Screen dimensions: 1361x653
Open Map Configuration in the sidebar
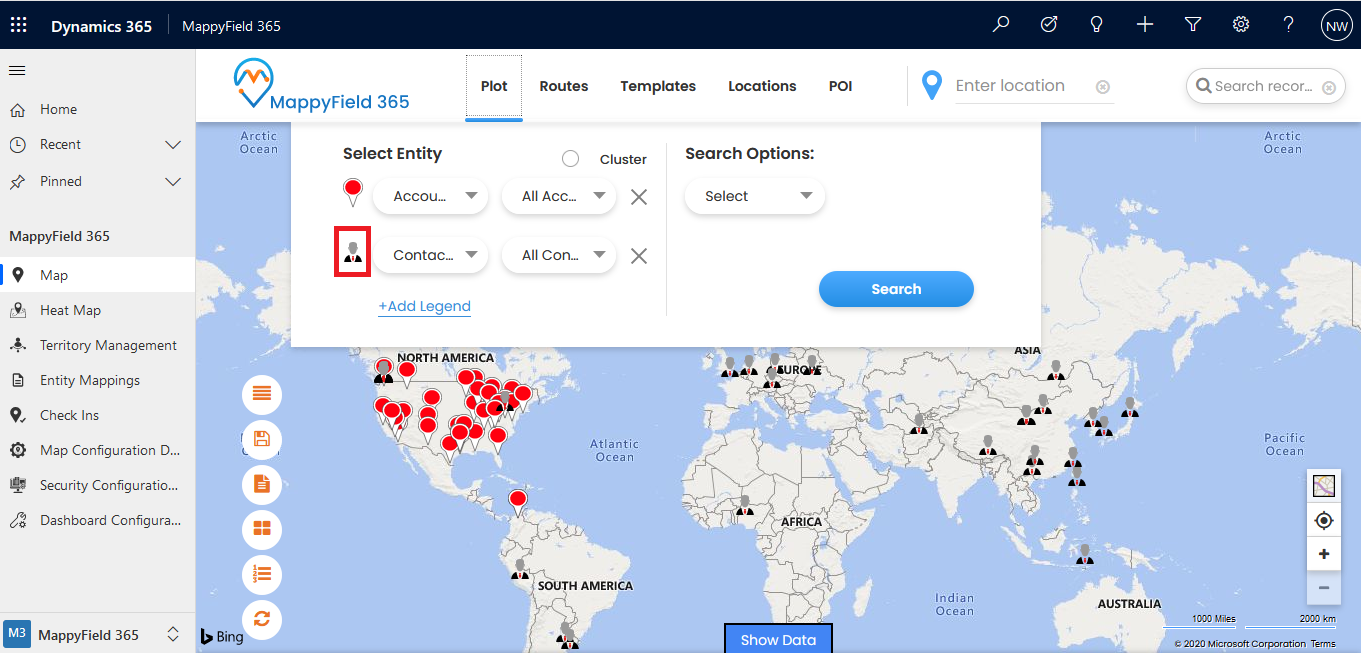pyautogui.click(x=97, y=450)
